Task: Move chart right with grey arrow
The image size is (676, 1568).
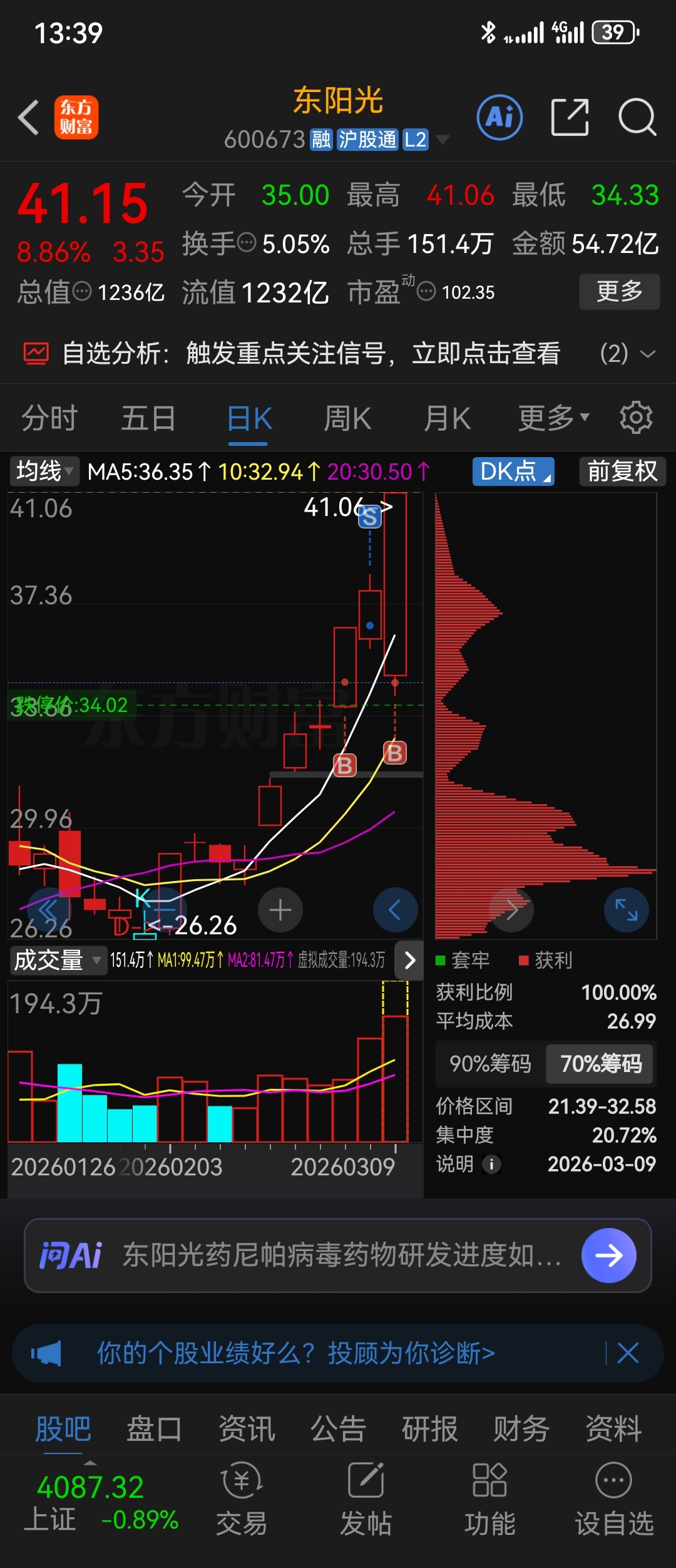Action: tap(512, 910)
